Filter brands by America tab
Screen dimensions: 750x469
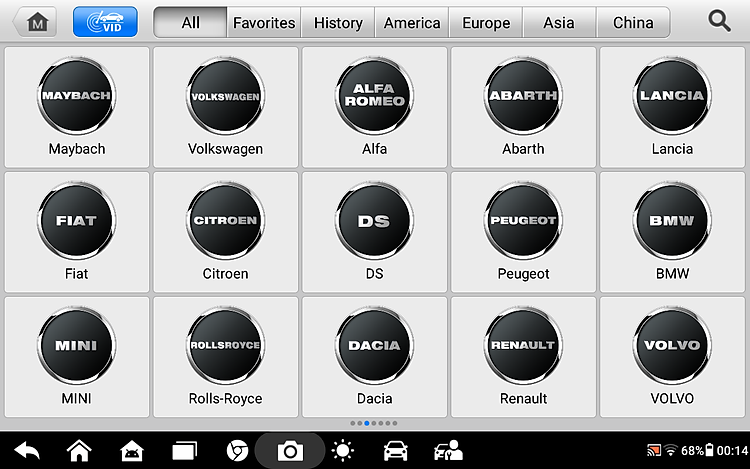pos(412,22)
